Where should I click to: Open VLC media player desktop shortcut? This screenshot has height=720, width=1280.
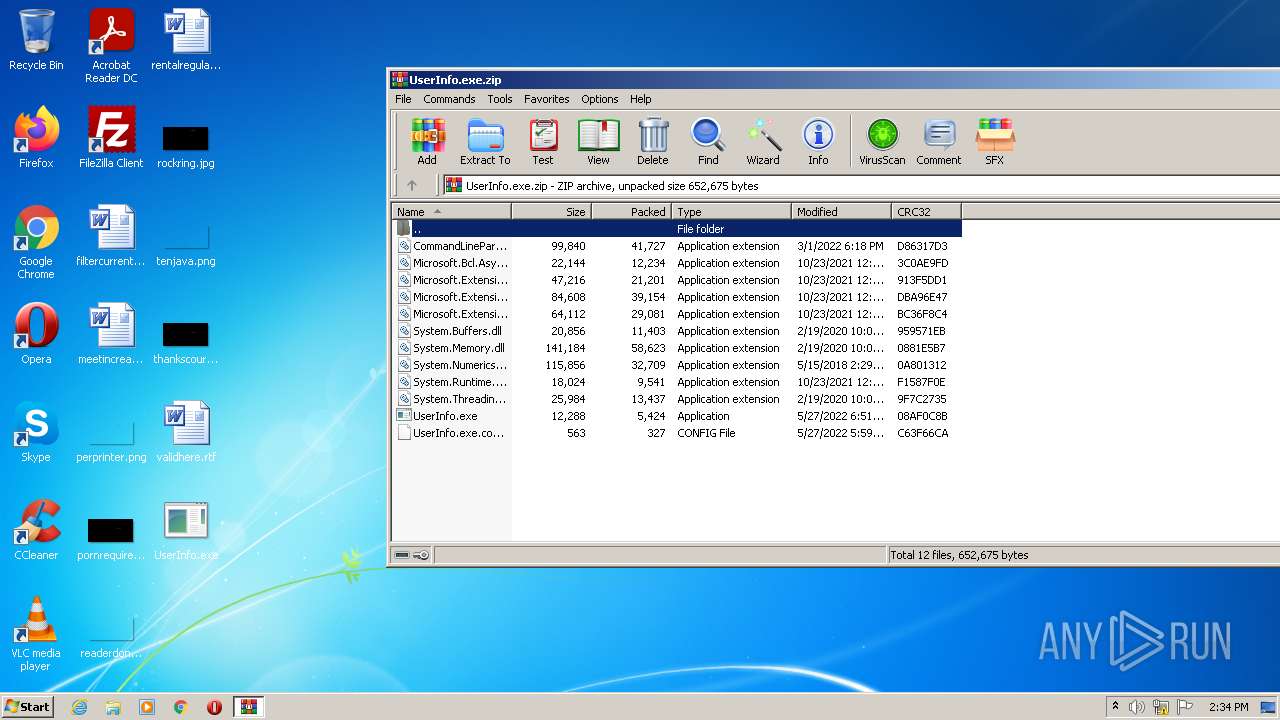[36, 634]
